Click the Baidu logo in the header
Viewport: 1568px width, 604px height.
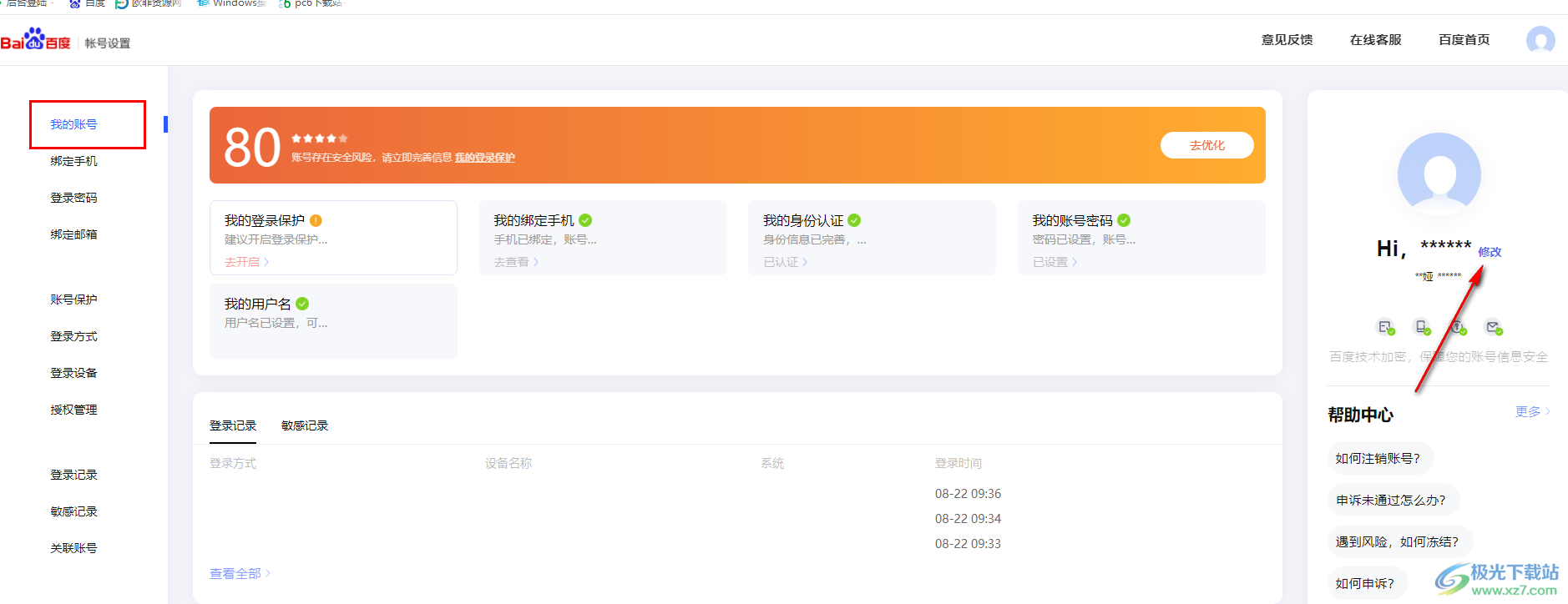(x=36, y=39)
